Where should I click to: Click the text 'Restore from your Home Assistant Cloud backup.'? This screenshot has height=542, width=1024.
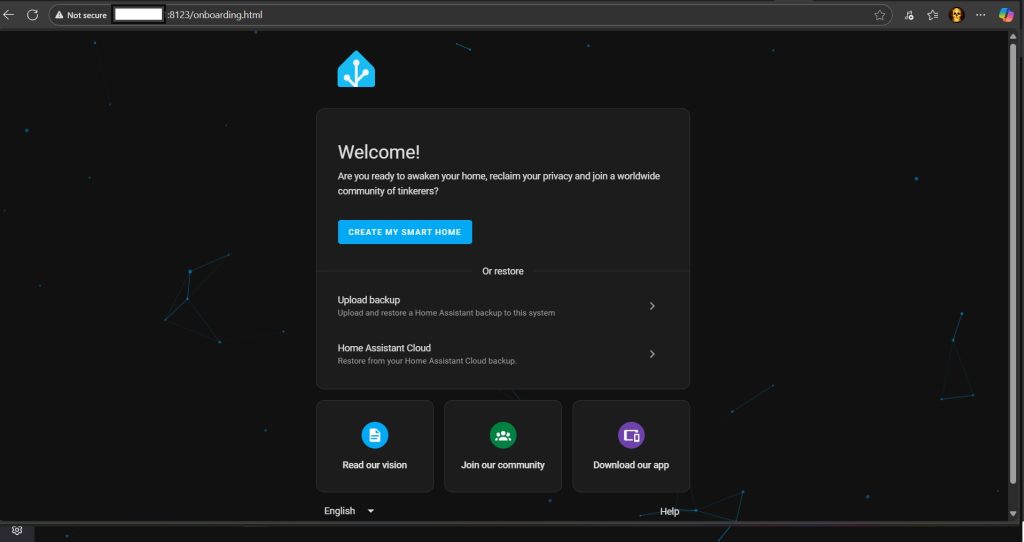tap(427, 361)
